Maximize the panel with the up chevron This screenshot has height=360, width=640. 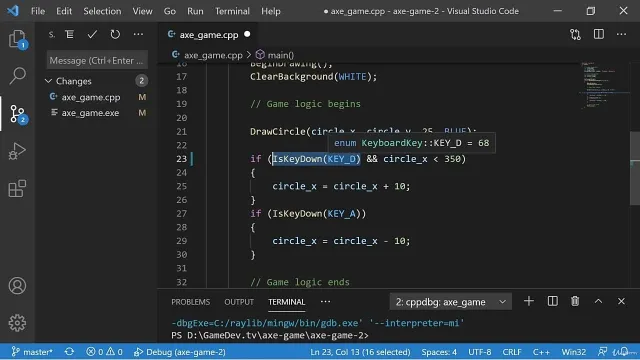coord(598,302)
